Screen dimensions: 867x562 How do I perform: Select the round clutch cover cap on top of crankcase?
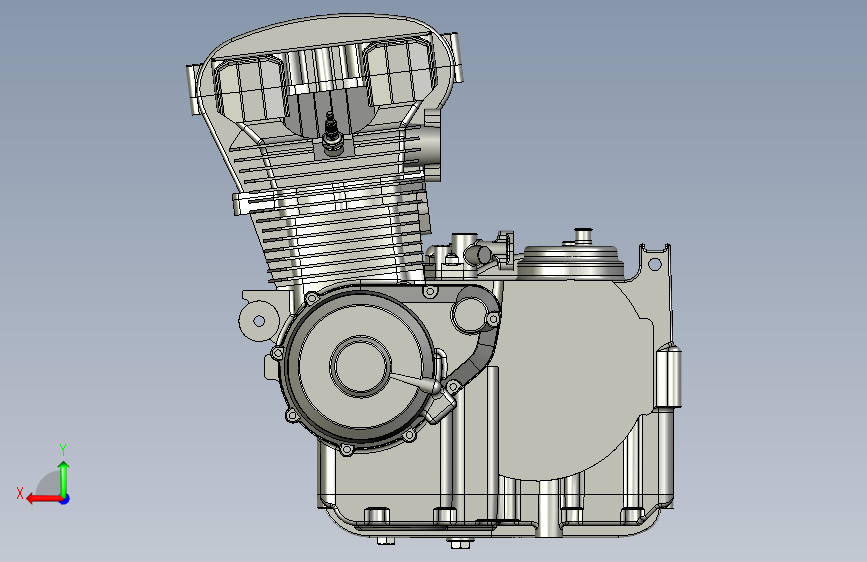click(x=570, y=261)
